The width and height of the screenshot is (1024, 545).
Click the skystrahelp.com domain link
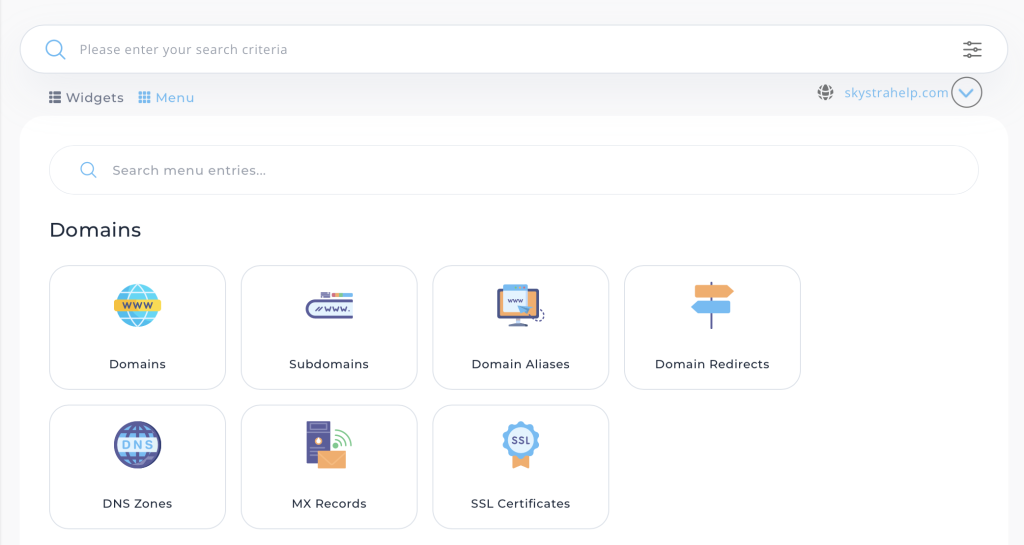[896, 92]
